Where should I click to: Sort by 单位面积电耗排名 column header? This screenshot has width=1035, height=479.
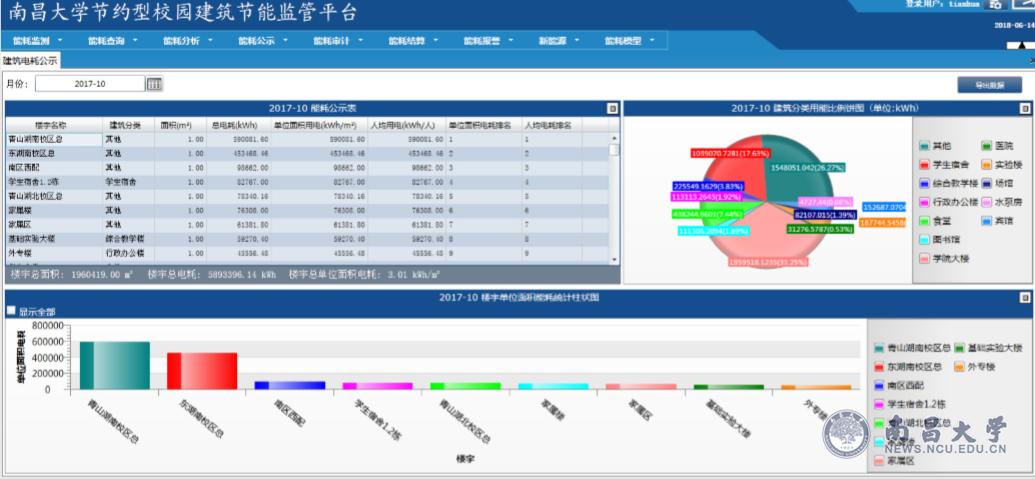click(x=484, y=125)
